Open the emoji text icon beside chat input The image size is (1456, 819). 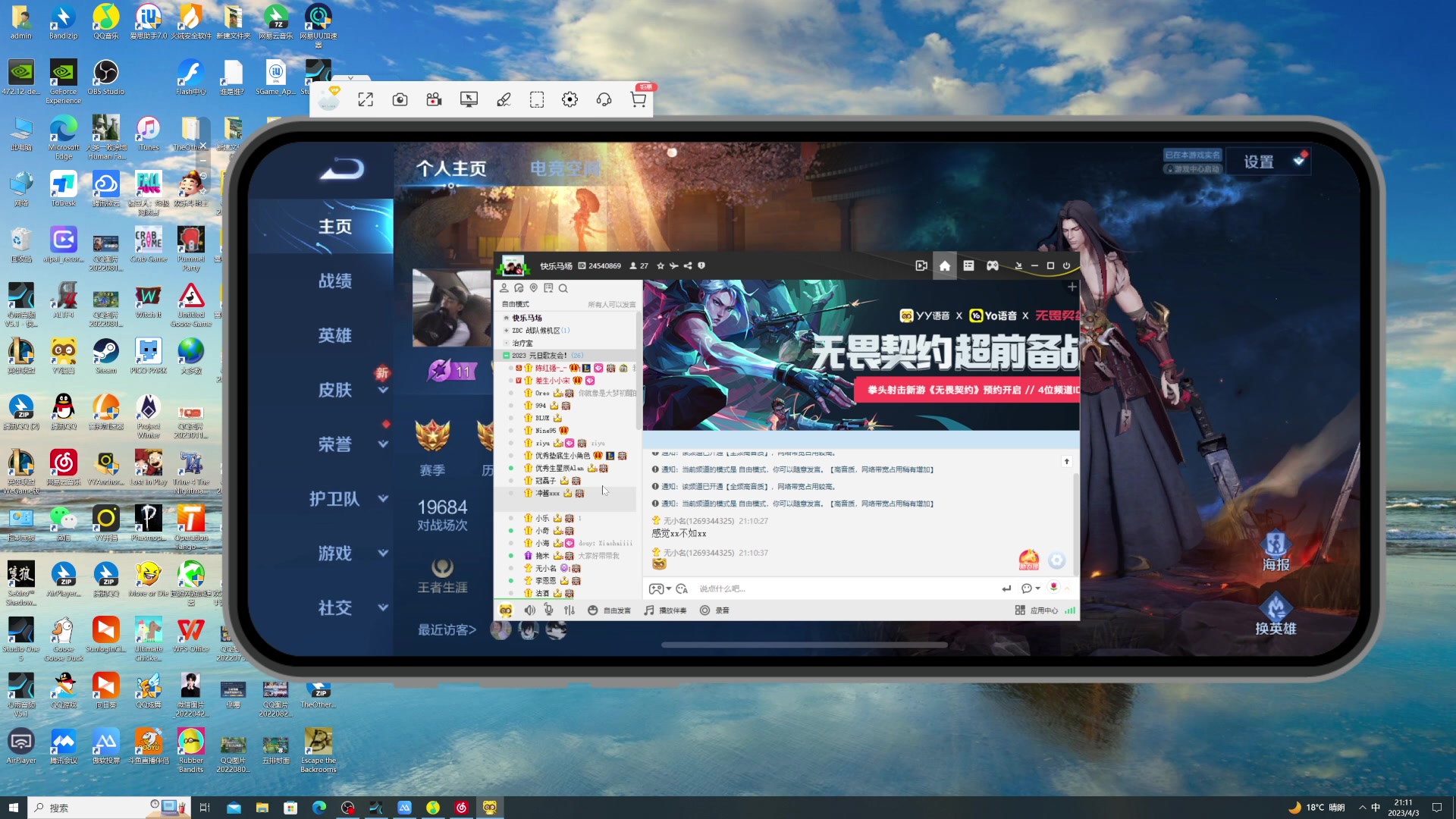click(682, 588)
